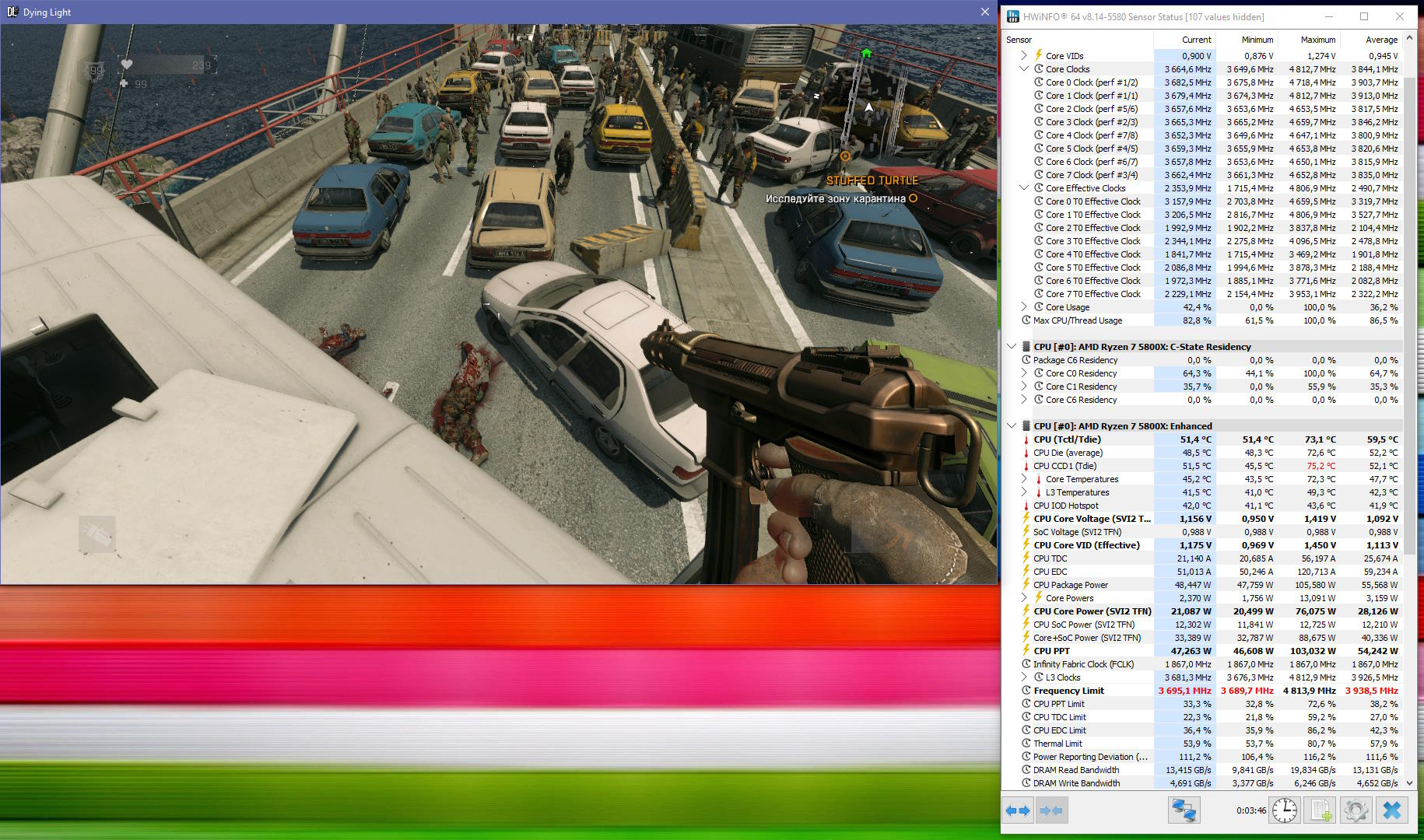The height and width of the screenshot is (840, 1424).
Task: Click the thermometer icon beside CPU (Tctl/Tdie)
Action: coord(1026,439)
